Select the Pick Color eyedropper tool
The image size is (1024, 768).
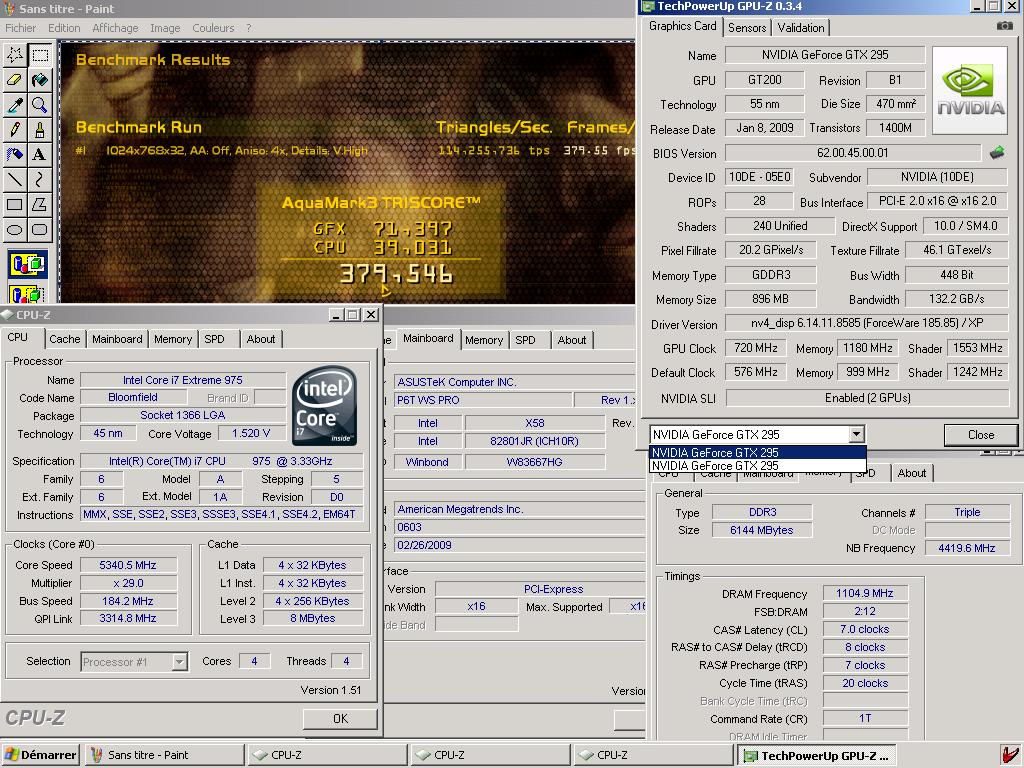14,104
